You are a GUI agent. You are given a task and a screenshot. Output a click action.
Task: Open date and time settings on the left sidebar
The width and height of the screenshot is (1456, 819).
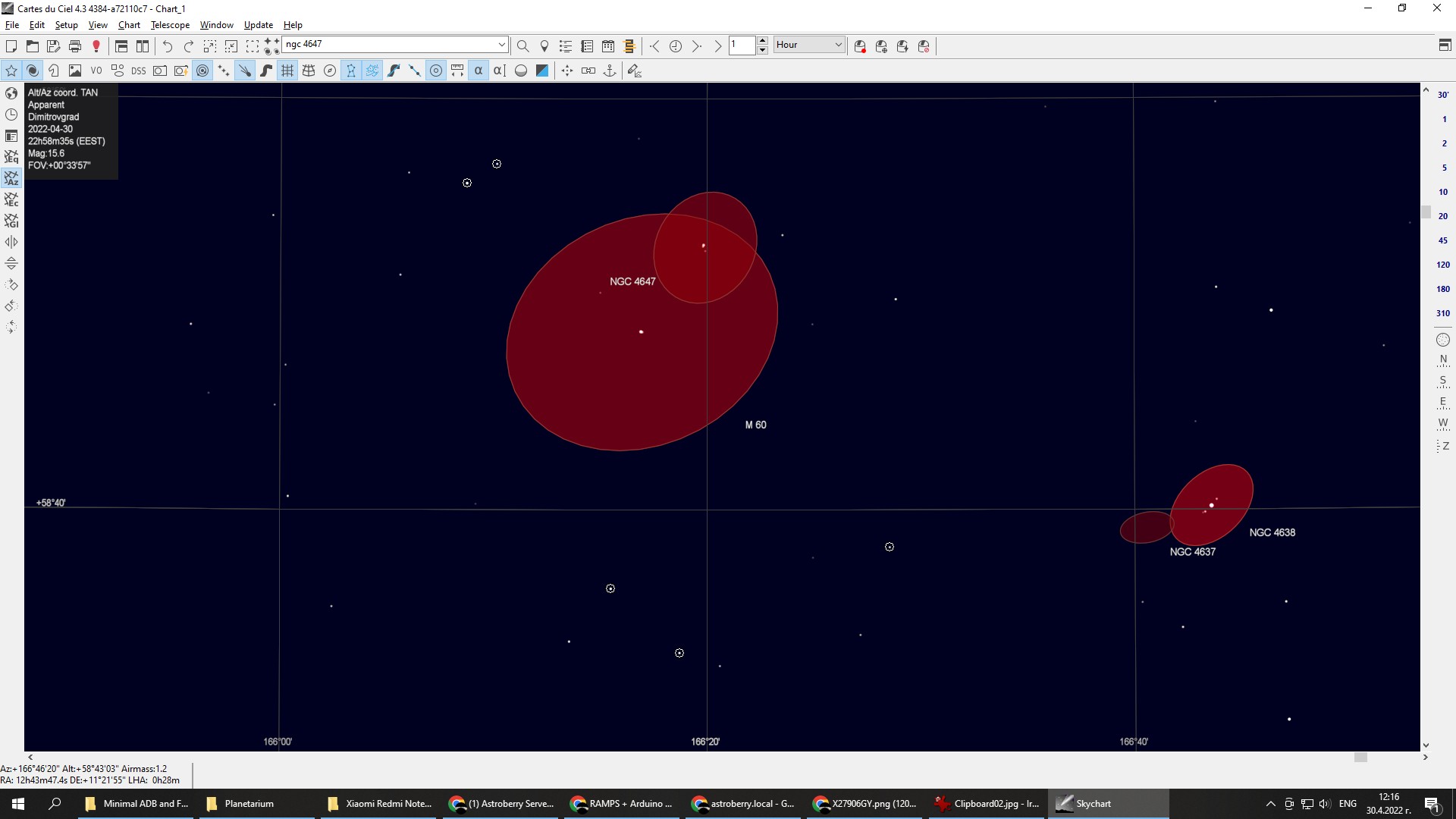pyautogui.click(x=11, y=115)
